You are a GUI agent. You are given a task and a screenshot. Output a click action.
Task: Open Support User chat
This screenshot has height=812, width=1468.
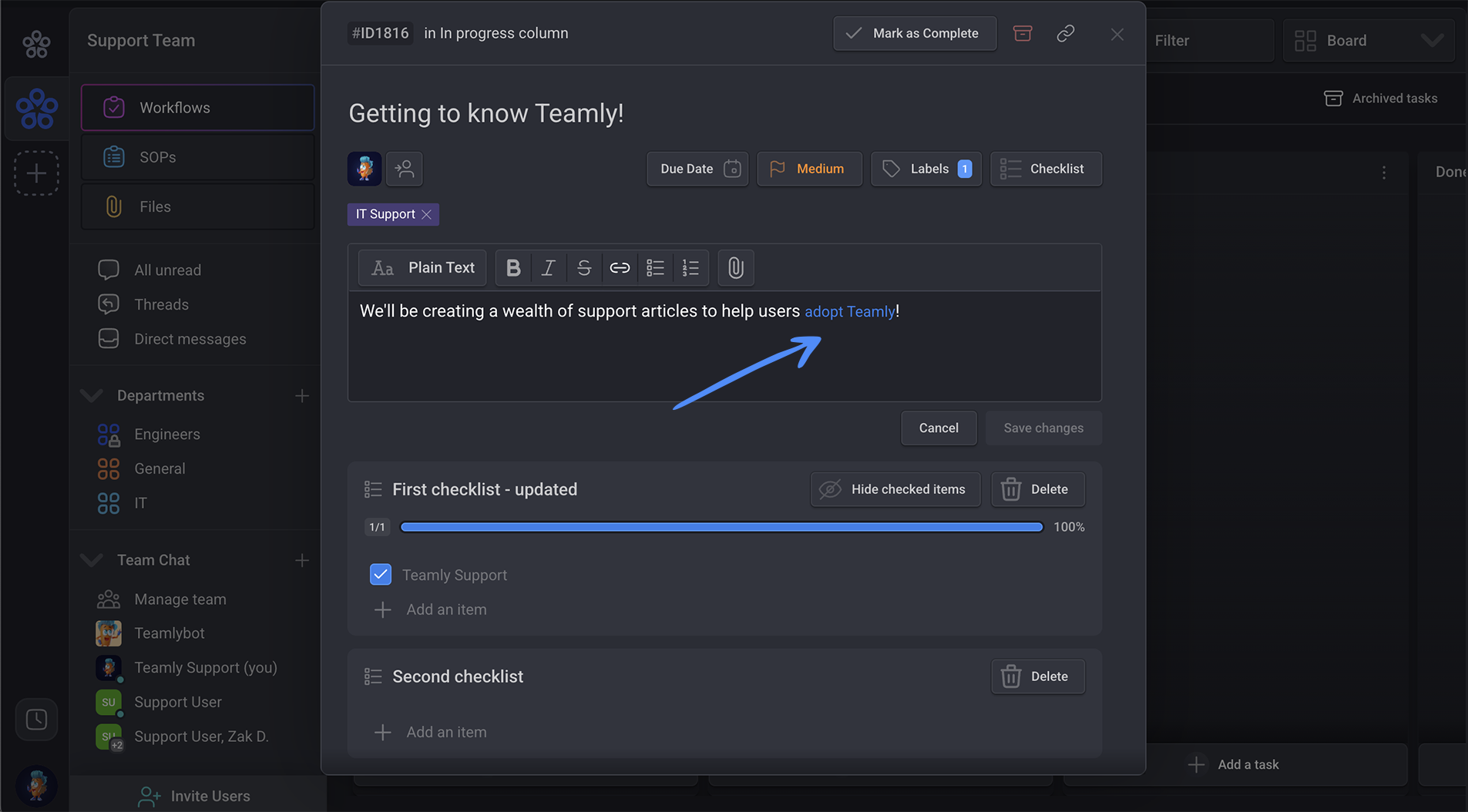178,702
